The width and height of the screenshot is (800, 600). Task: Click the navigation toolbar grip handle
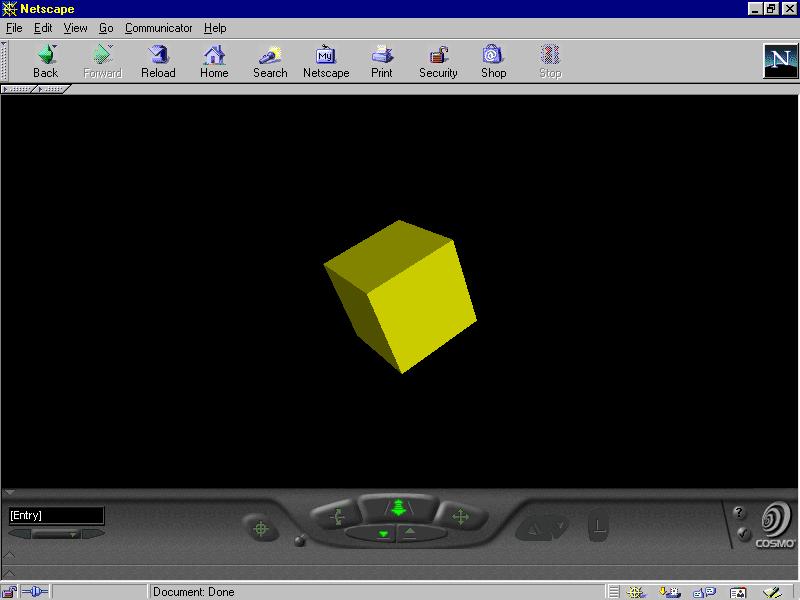coord(4,61)
